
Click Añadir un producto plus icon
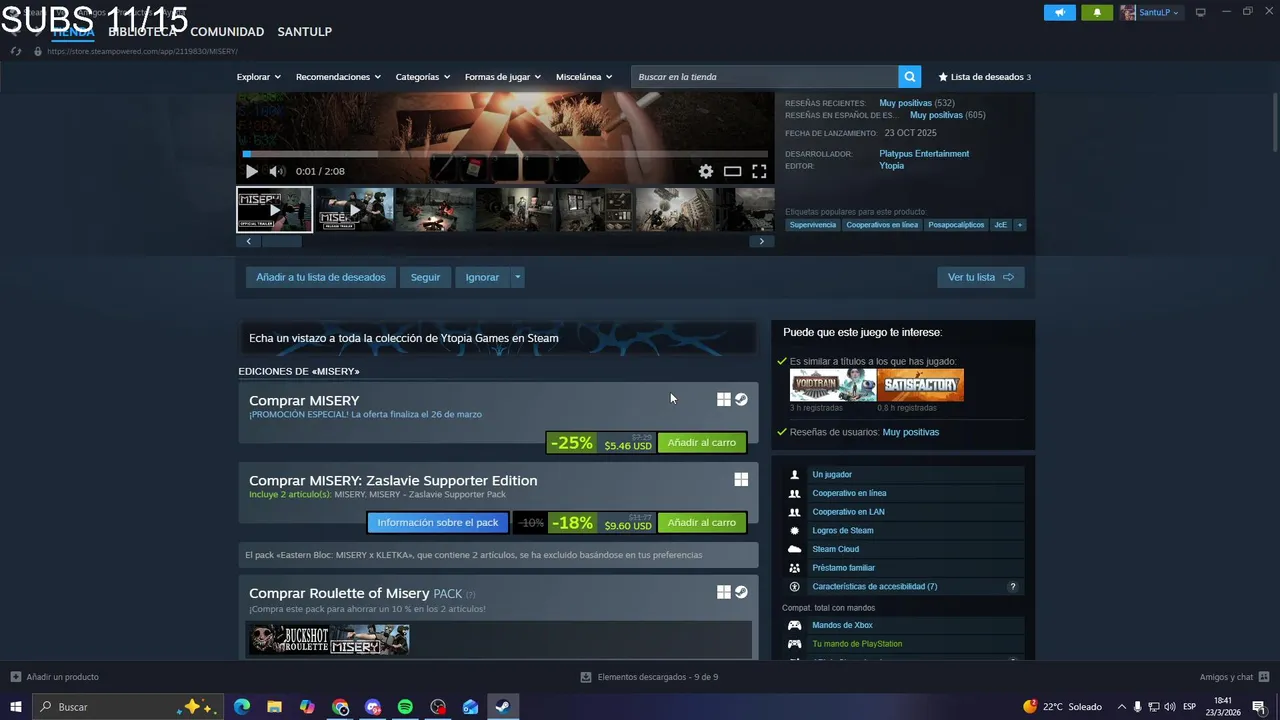(15, 677)
